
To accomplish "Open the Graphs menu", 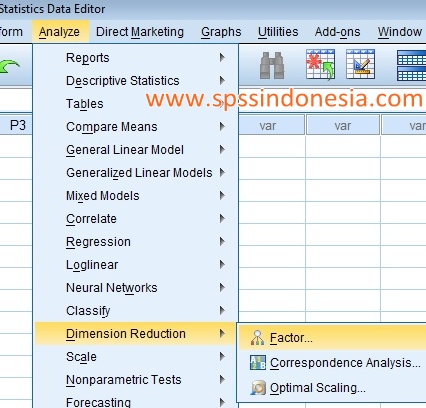I will 221,32.
